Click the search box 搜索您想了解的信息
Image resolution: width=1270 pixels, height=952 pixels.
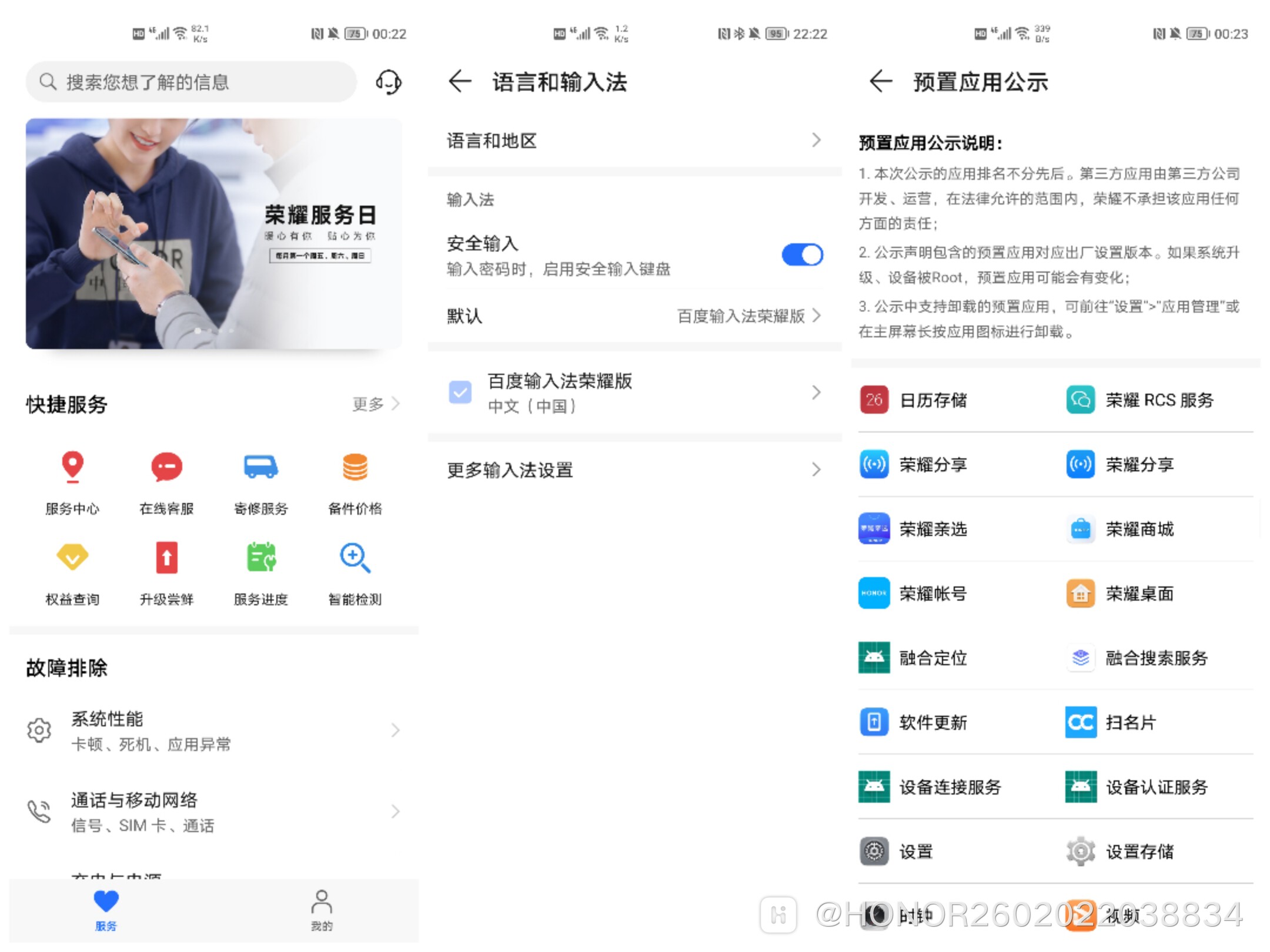pos(191,82)
